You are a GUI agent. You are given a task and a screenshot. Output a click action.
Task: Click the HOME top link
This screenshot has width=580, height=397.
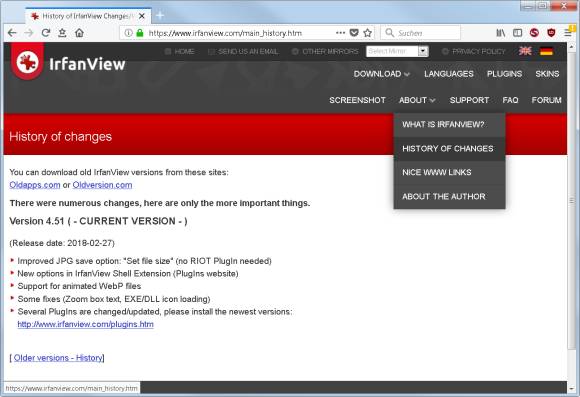coord(179,51)
